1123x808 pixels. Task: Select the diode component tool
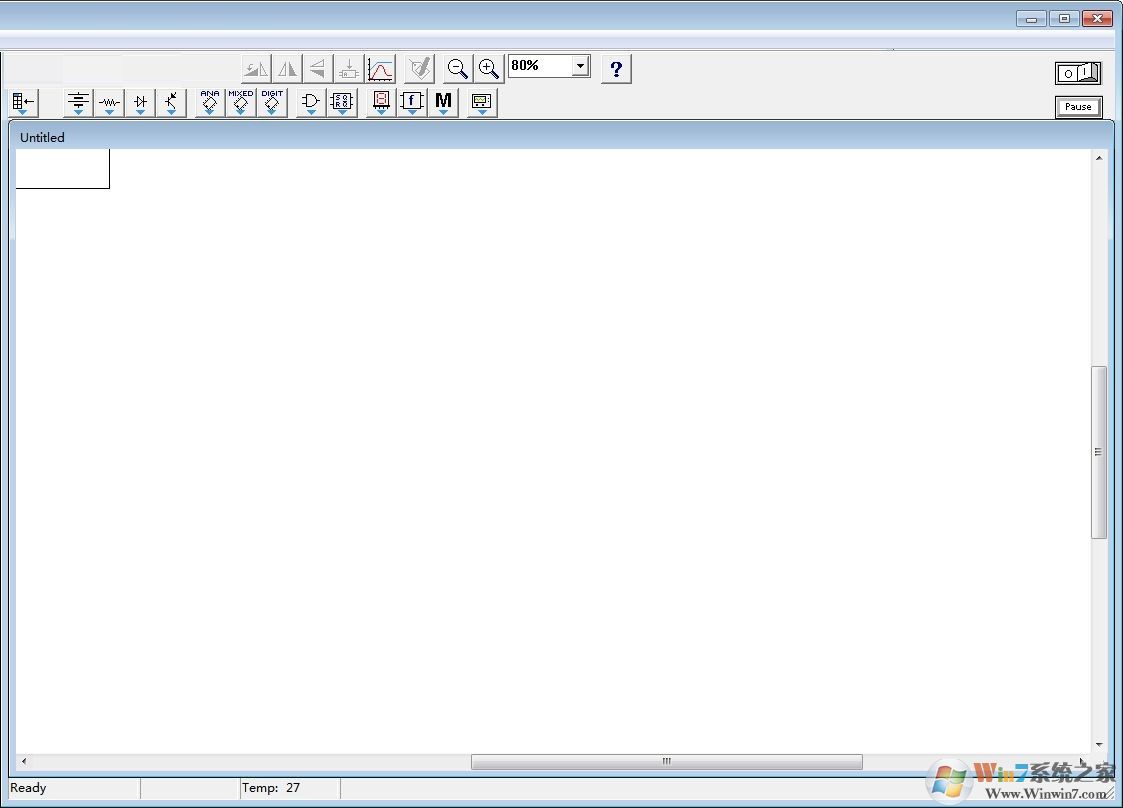pyautogui.click(x=140, y=100)
